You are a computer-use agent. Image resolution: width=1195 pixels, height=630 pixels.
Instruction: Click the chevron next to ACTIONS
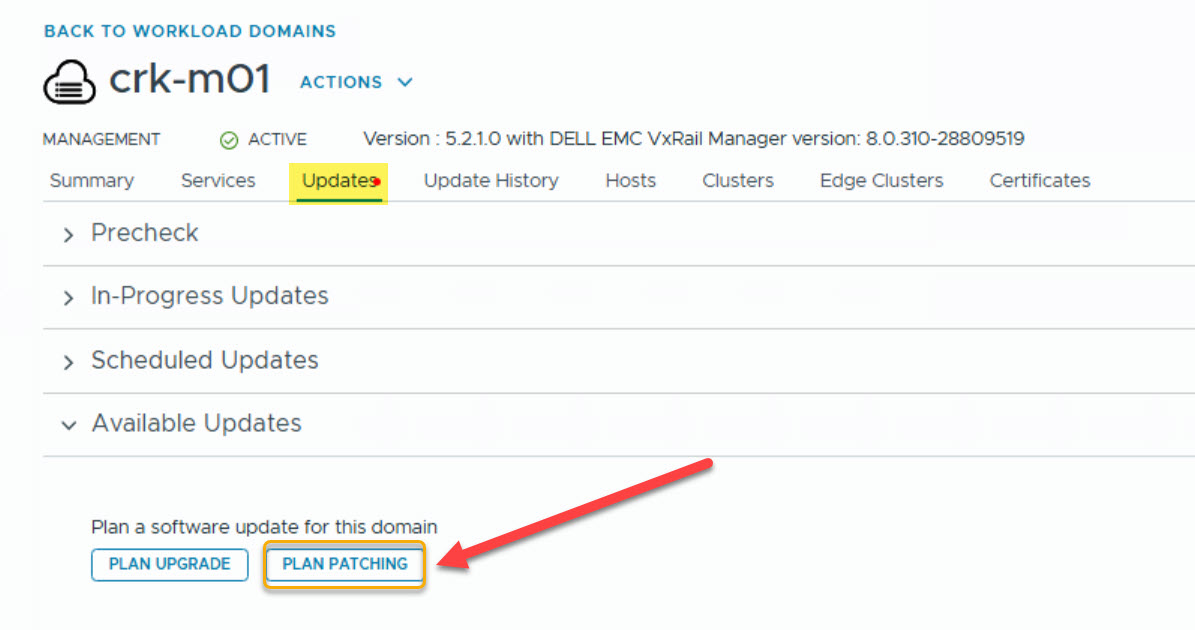tap(405, 82)
